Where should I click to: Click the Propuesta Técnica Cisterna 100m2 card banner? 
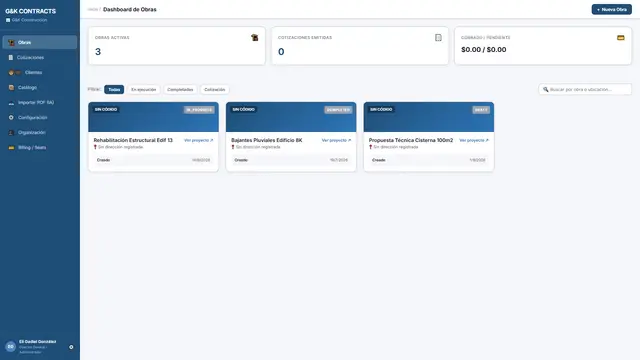(x=429, y=117)
